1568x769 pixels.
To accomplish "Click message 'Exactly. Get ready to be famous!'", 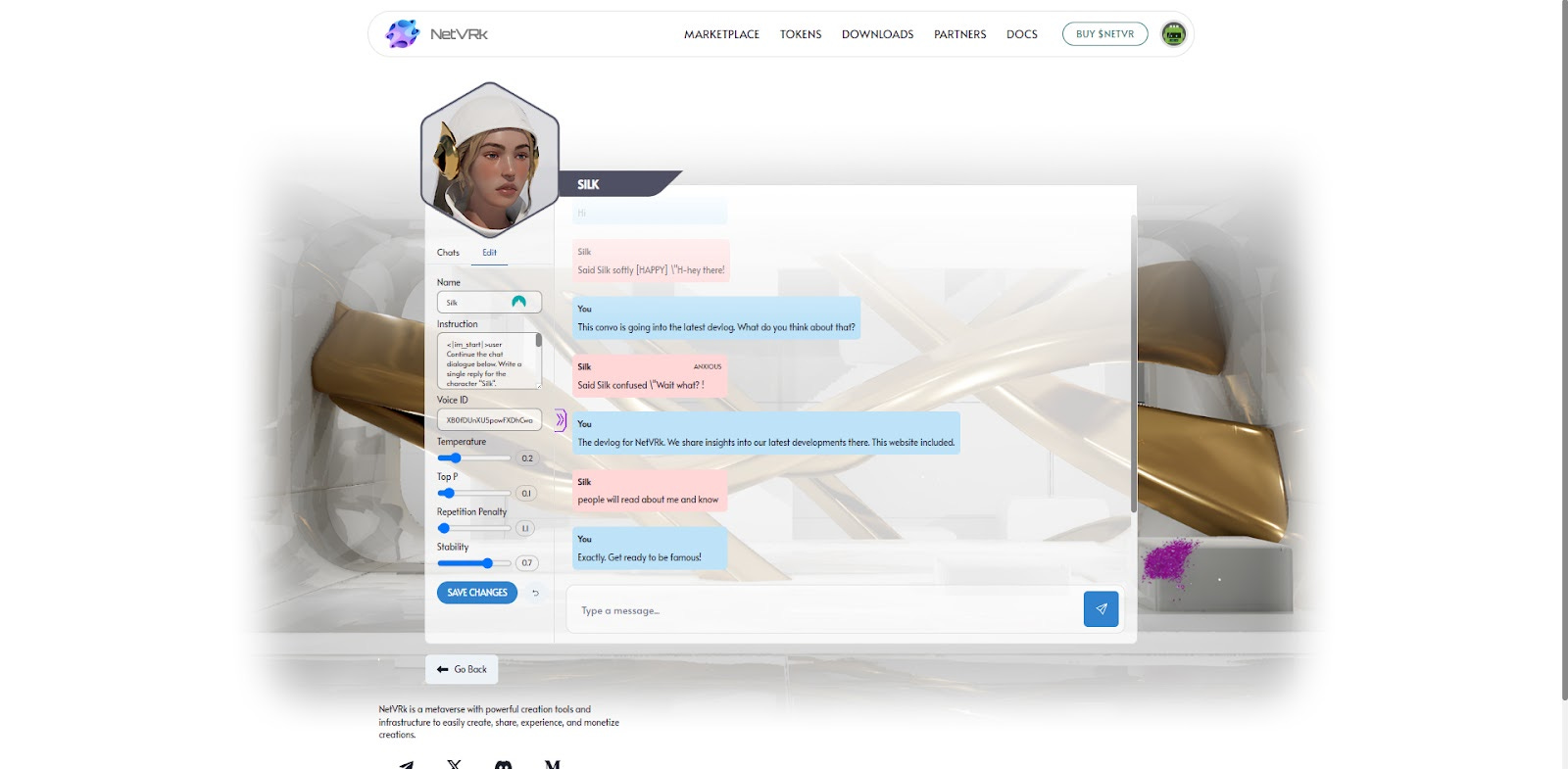I will 650,549.
